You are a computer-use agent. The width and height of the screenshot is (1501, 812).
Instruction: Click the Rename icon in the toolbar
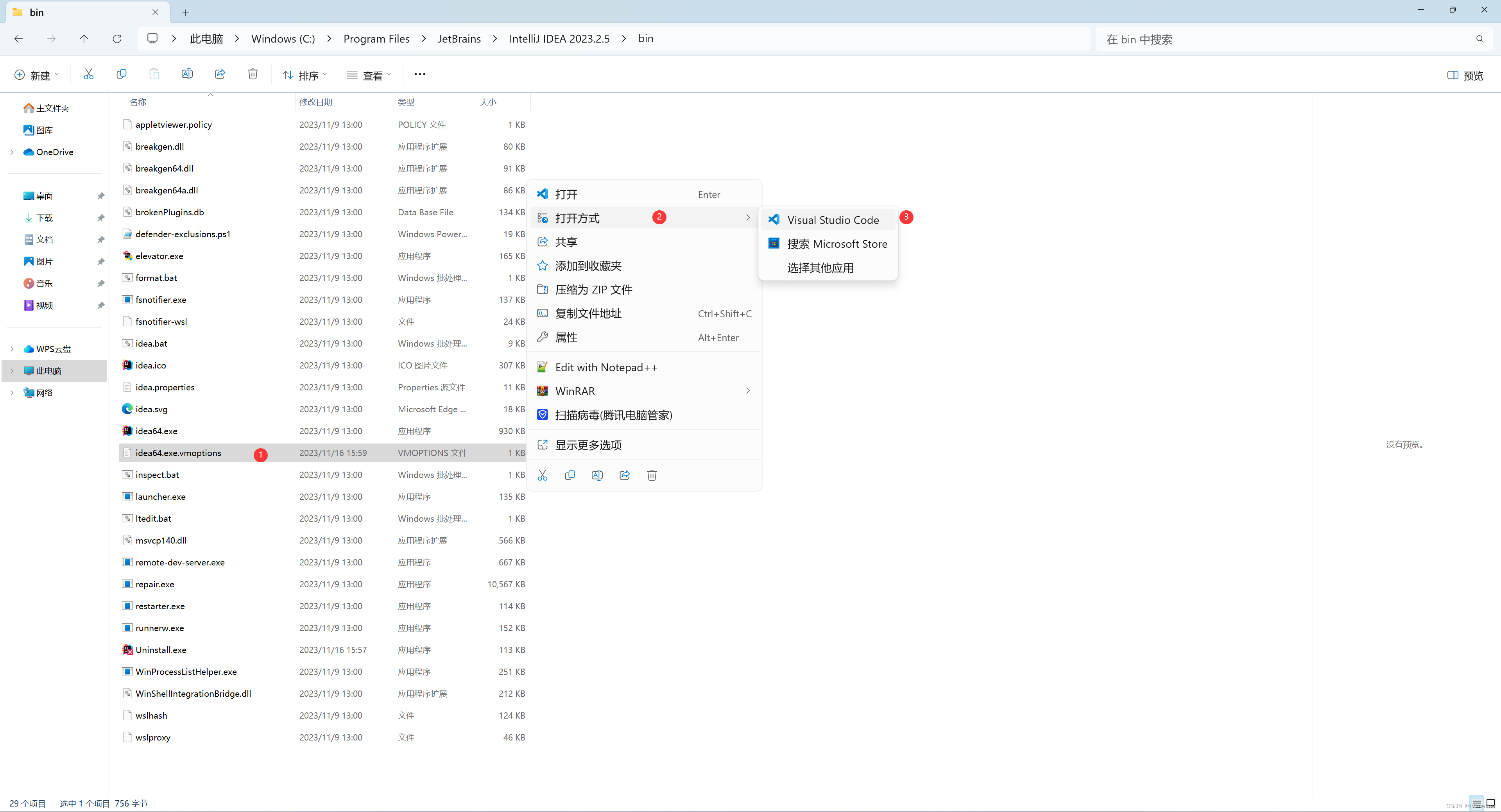pyautogui.click(x=187, y=74)
